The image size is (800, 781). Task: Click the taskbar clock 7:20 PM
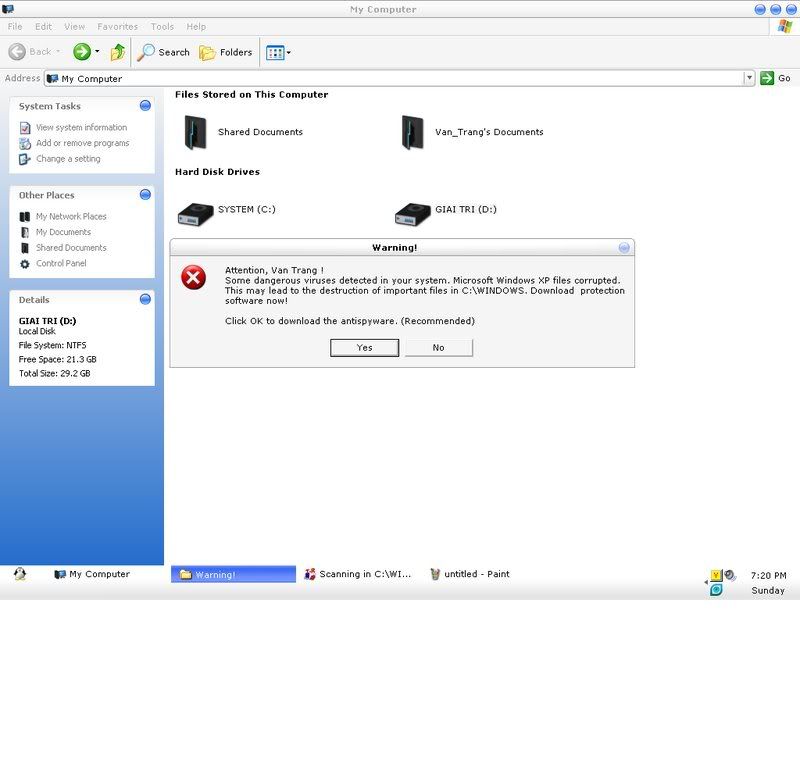click(x=769, y=576)
